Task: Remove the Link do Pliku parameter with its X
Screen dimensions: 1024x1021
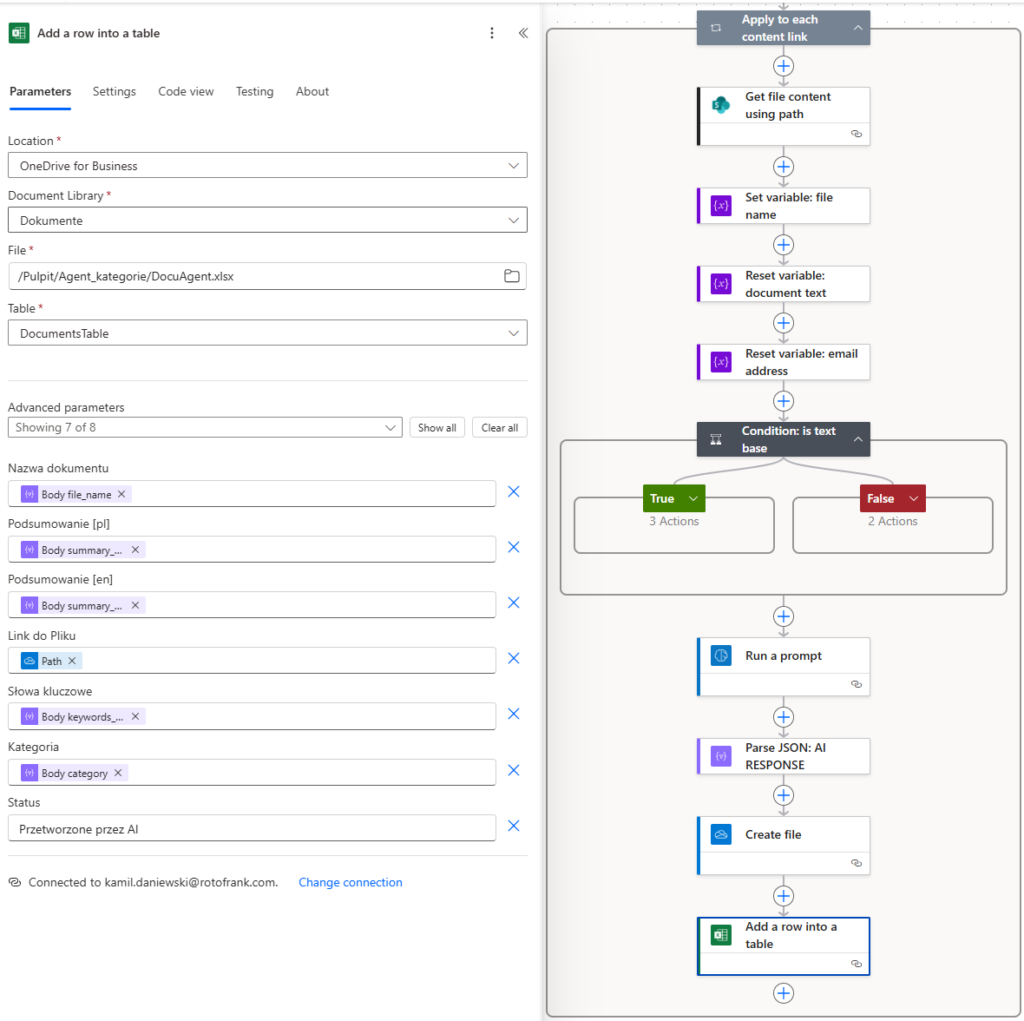Action: [514, 658]
